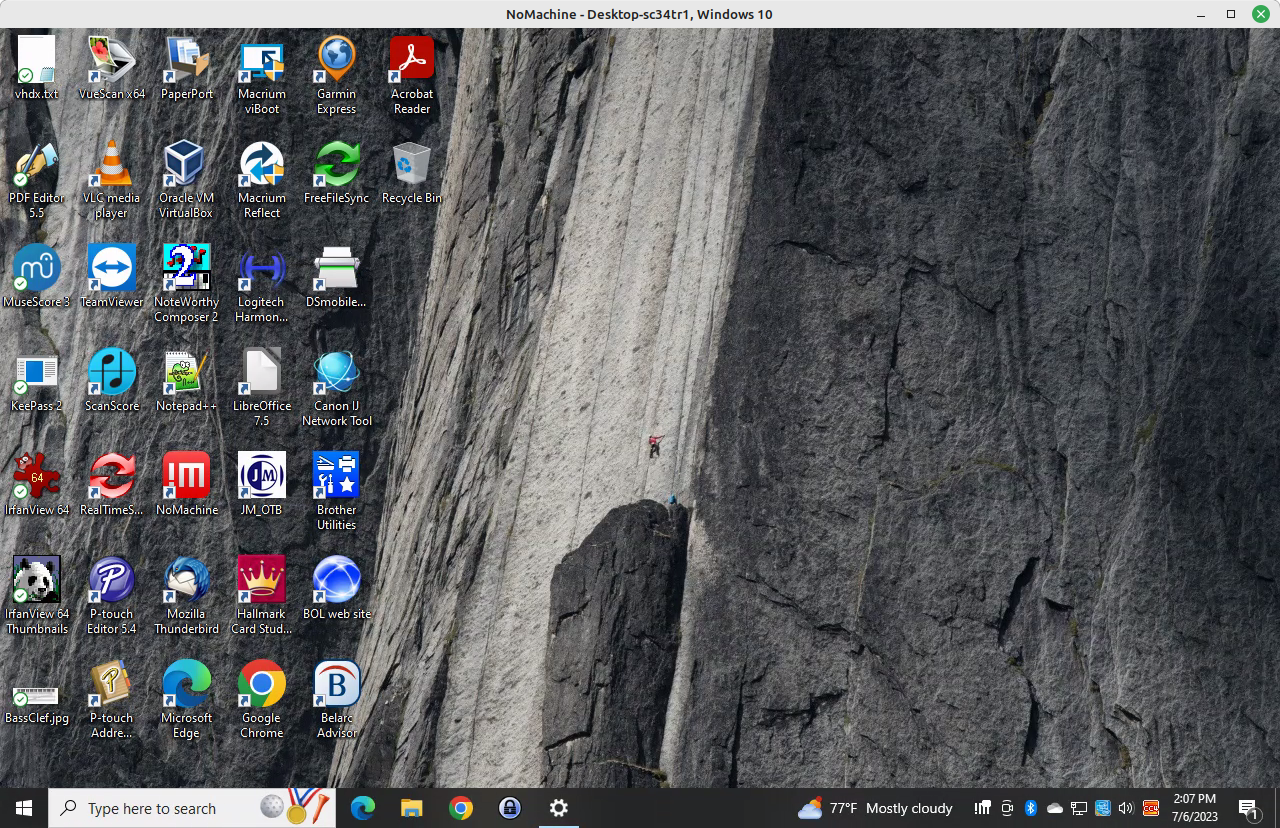Click the Brother Utilities shortcut
Image resolution: width=1280 pixels, height=828 pixels.
[337, 492]
